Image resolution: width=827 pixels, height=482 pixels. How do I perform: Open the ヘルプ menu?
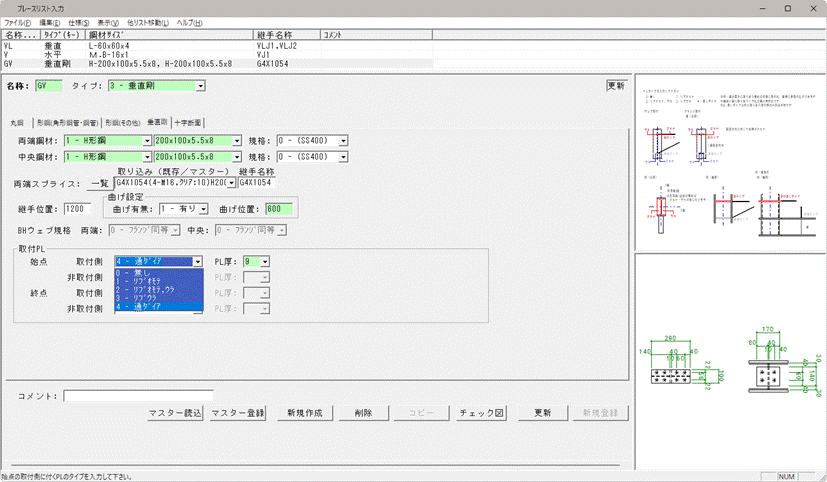click(189, 22)
